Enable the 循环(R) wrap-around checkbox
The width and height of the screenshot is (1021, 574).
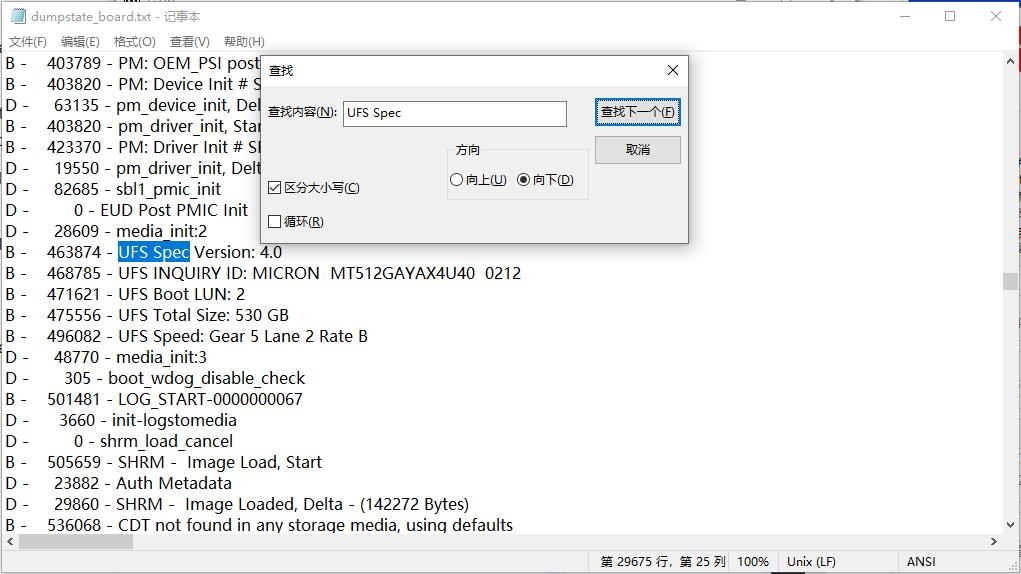click(296, 221)
